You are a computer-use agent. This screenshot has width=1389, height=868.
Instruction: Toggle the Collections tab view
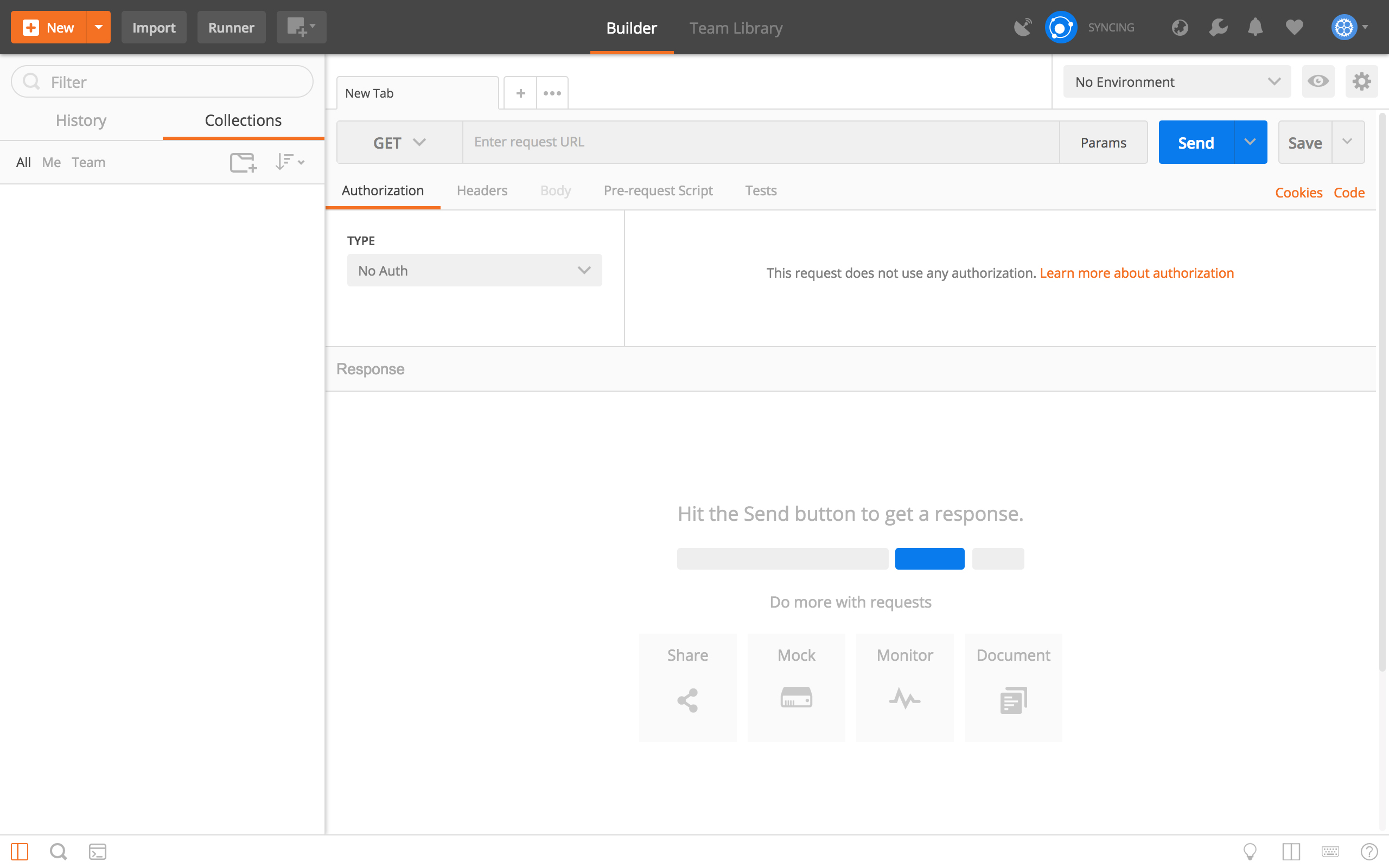(x=243, y=120)
